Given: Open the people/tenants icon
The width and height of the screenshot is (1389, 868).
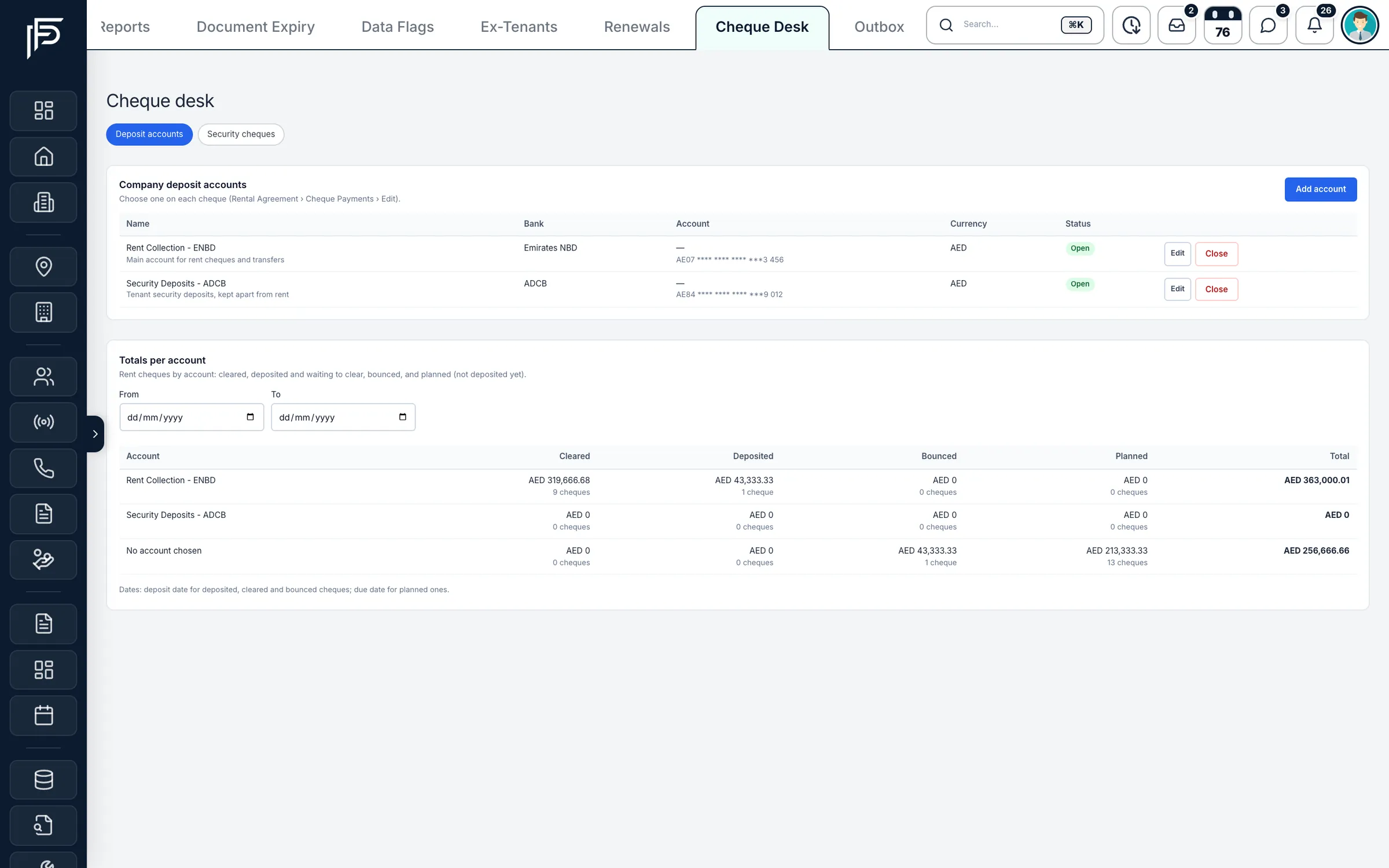Looking at the screenshot, I should pos(43,376).
